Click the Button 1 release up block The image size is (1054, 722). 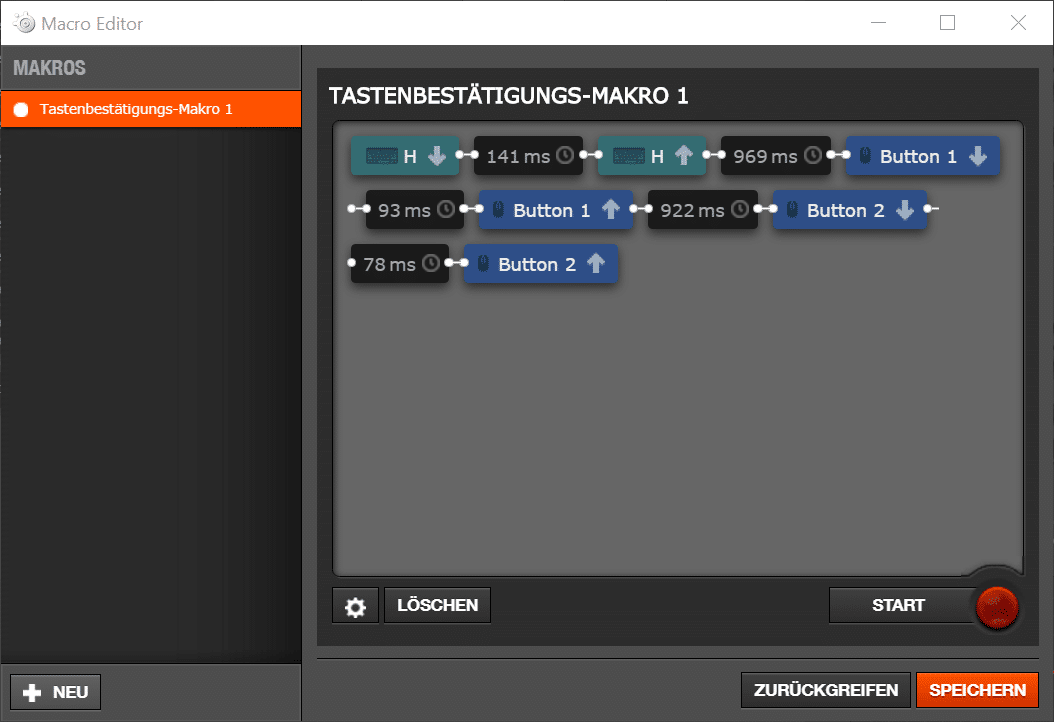556,210
